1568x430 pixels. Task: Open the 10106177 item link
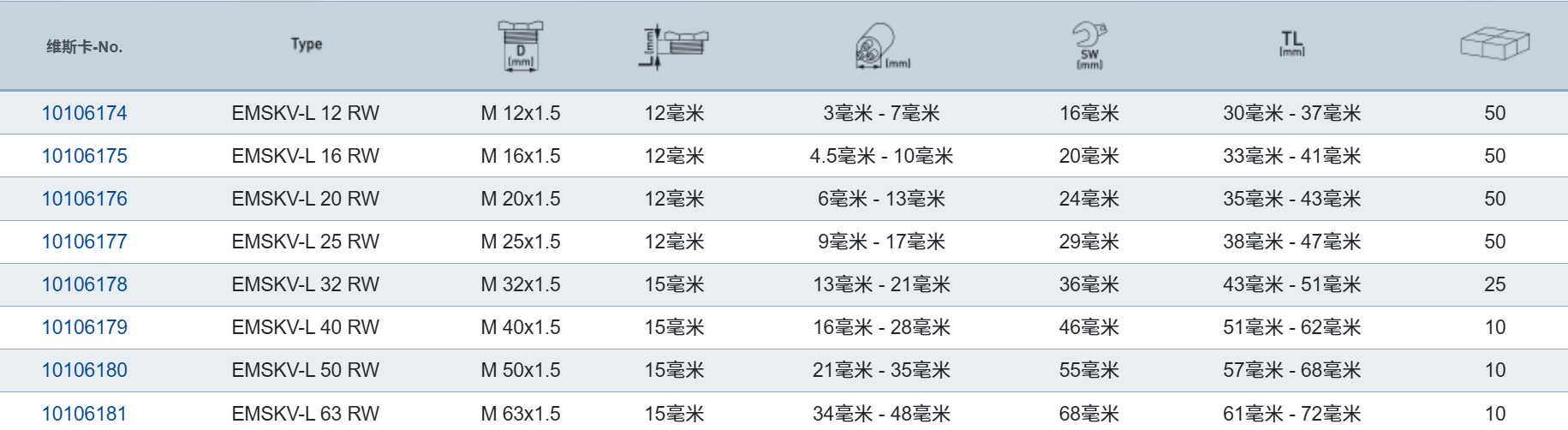click(85, 242)
